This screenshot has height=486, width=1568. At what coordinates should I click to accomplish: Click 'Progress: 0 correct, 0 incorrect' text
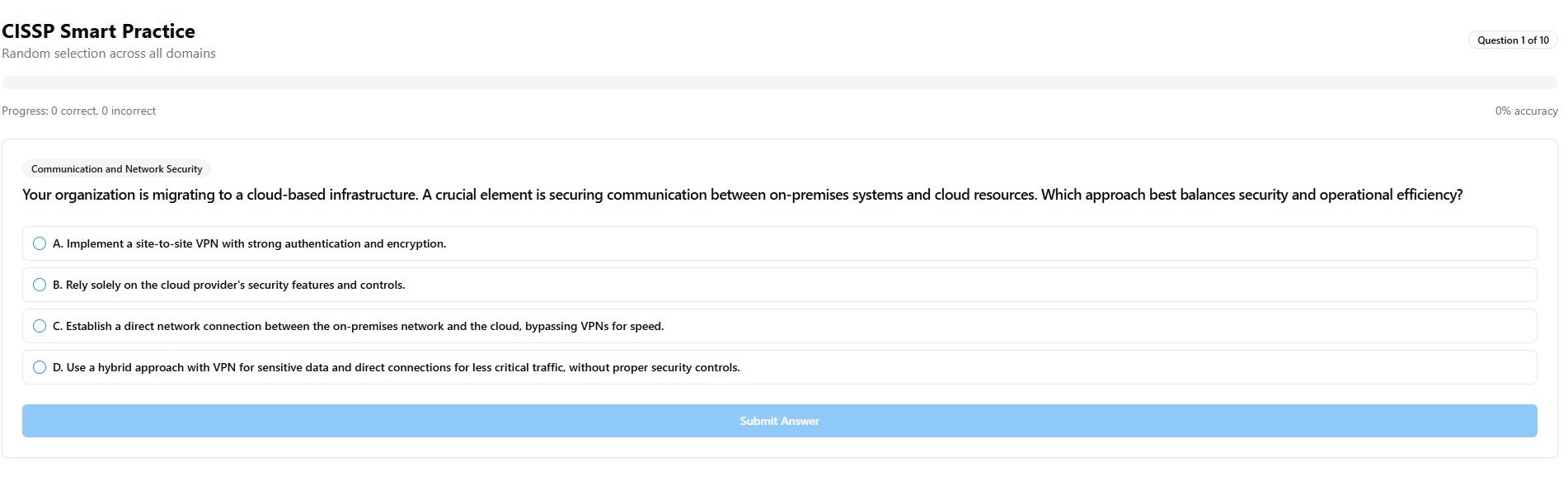pyautogui.click(x=79, y=111)
